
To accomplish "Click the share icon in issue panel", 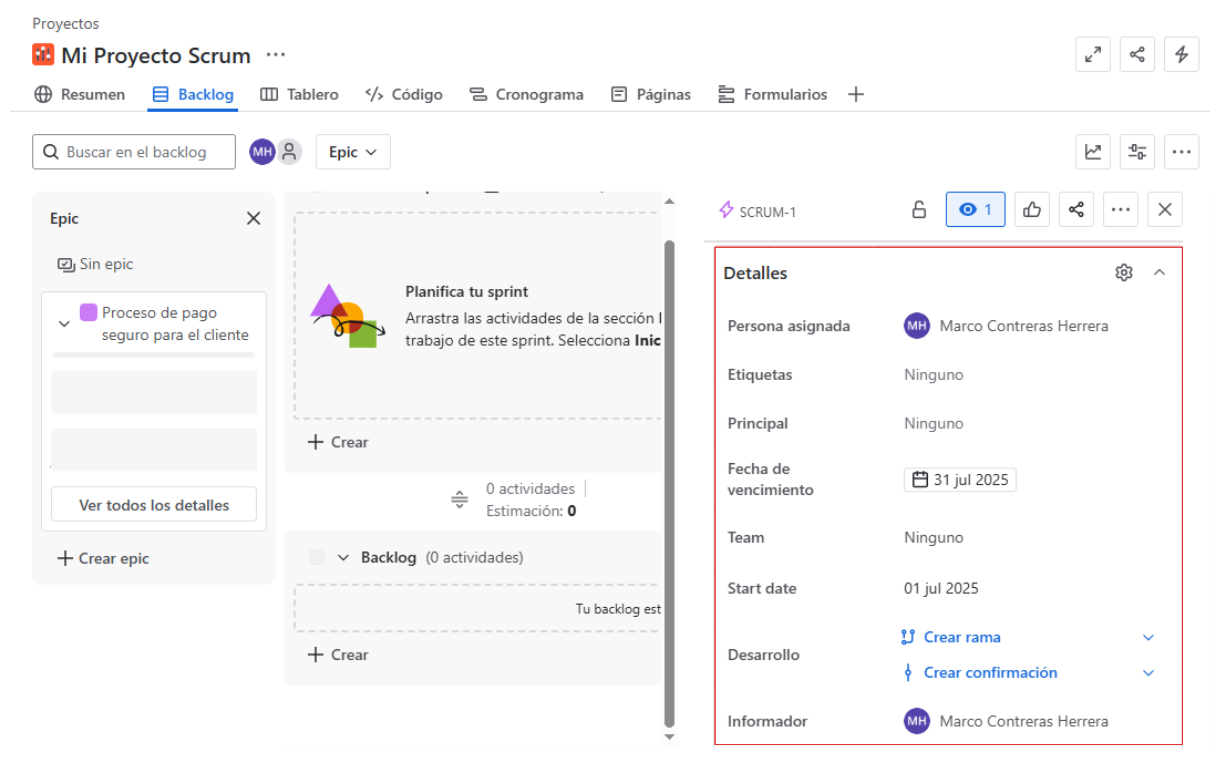I will (x=1076, y=210).
